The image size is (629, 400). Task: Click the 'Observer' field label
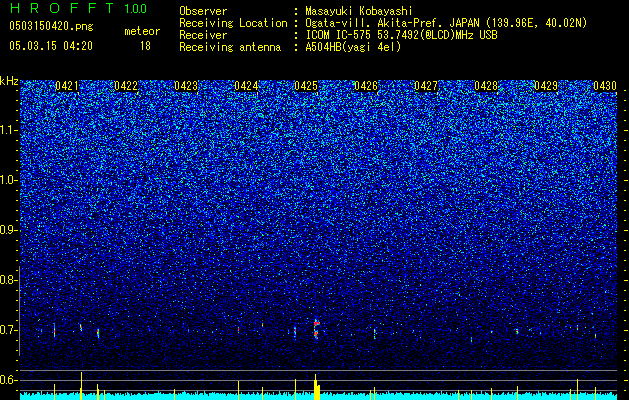(x=203, y=11)
